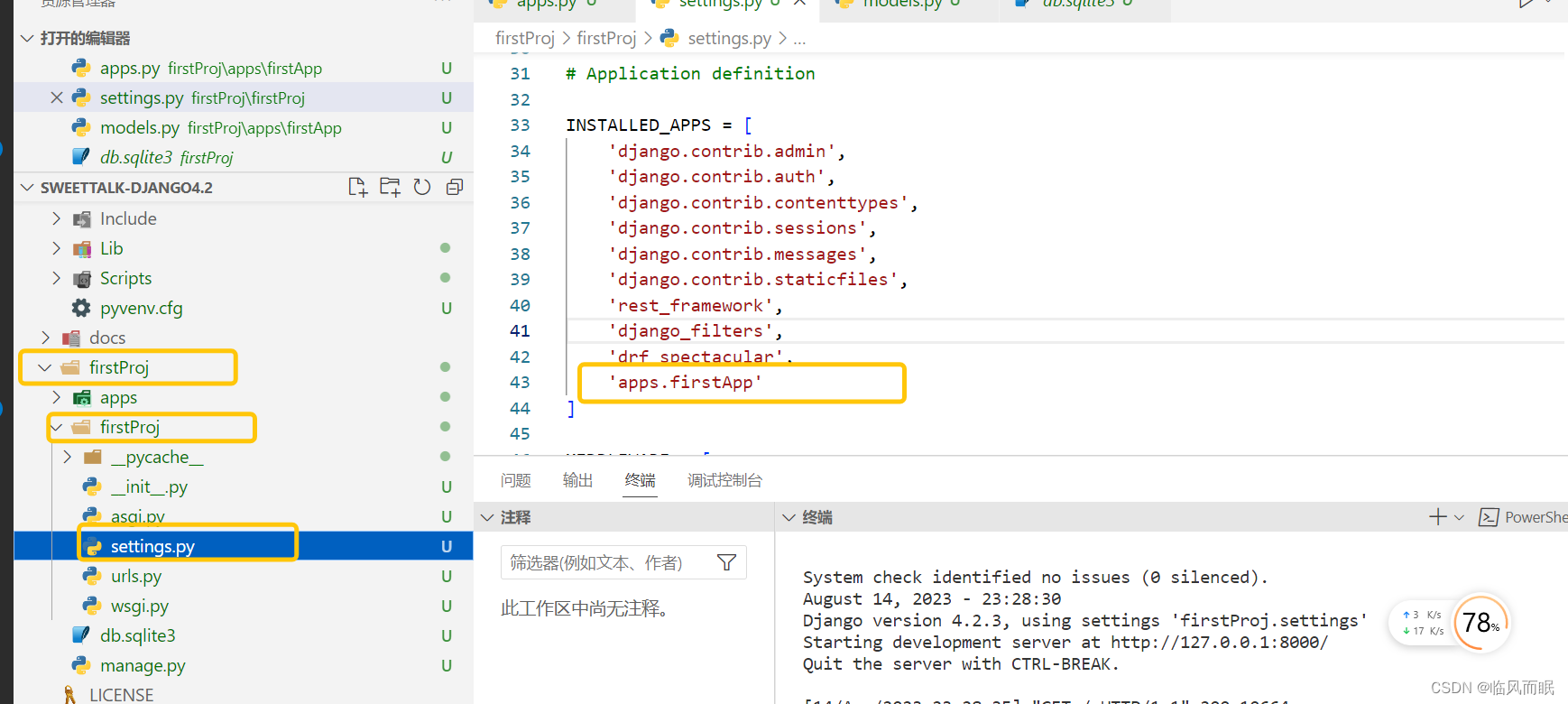Click the 'apps.firstApp' string on line 43

686,383
